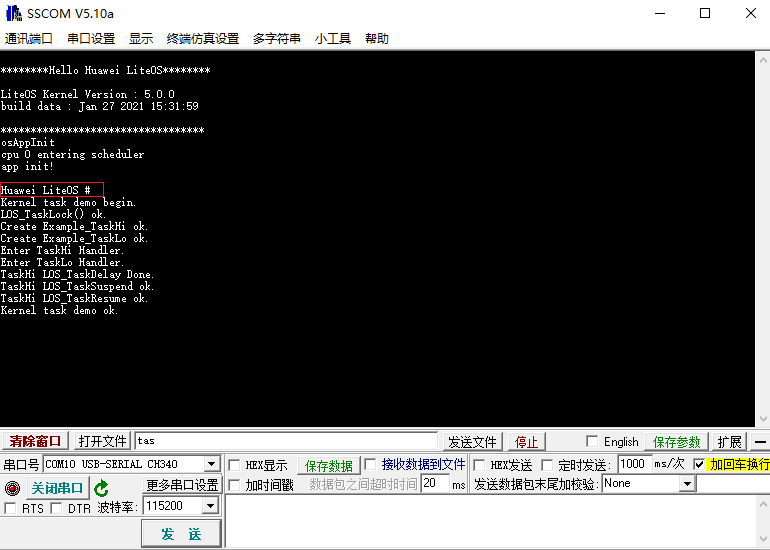770x550 pixels.
Task: Open the 串口设置 menu
Action: tap(91, 38)
